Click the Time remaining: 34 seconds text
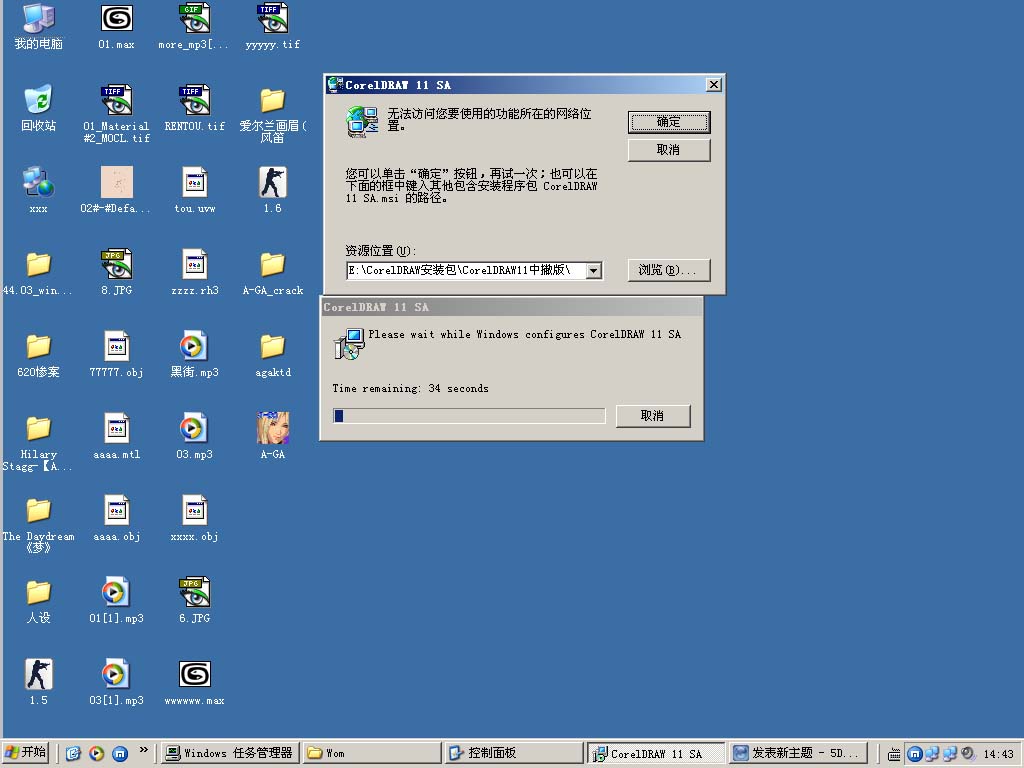This screenshot has height=768, width=1024. (x=410, y=389)
